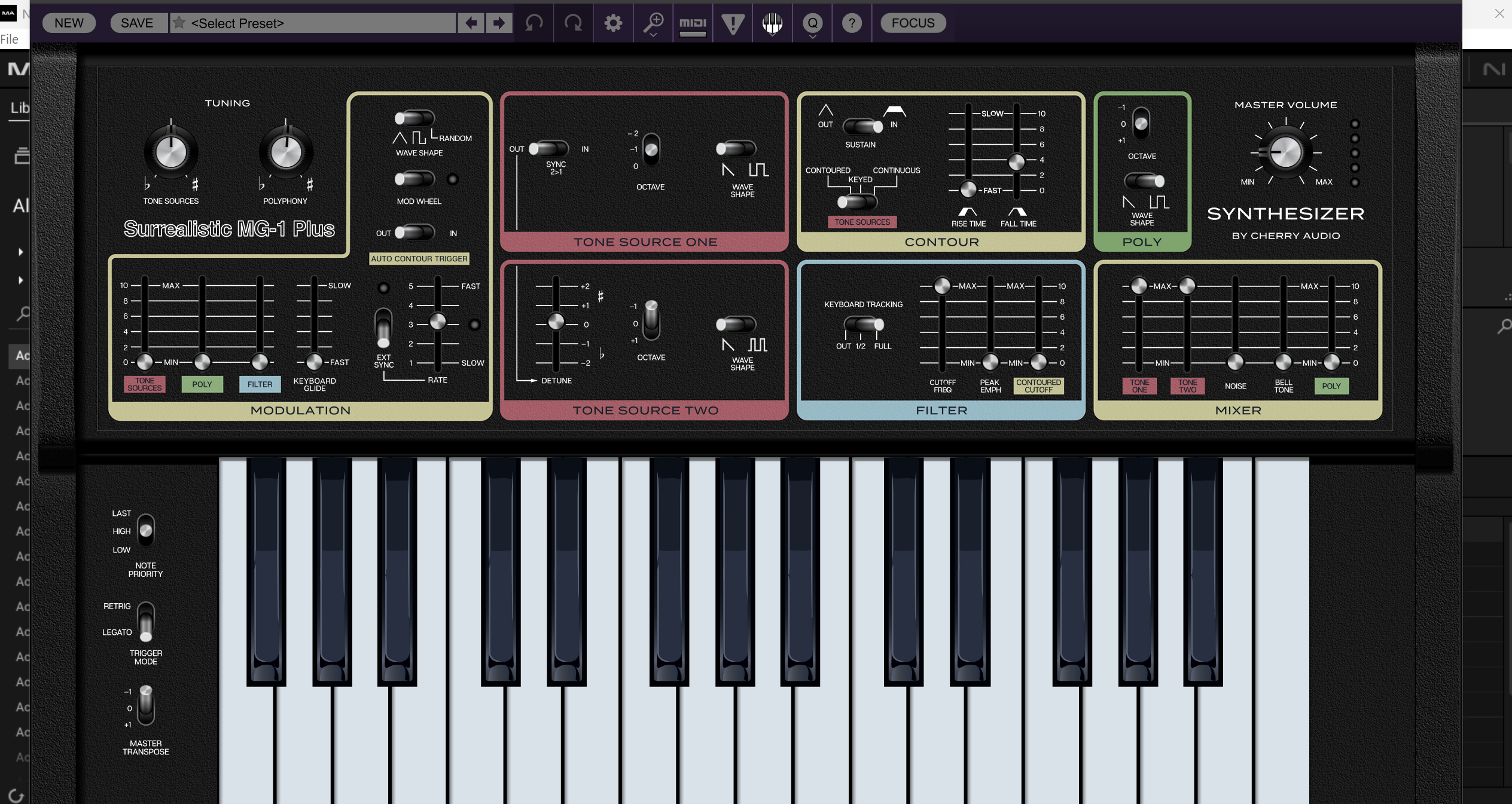Toggle the Tone Source One SYNC 2>1 switch
Screen dimensions: 1512x804
(x=548, y=148)
